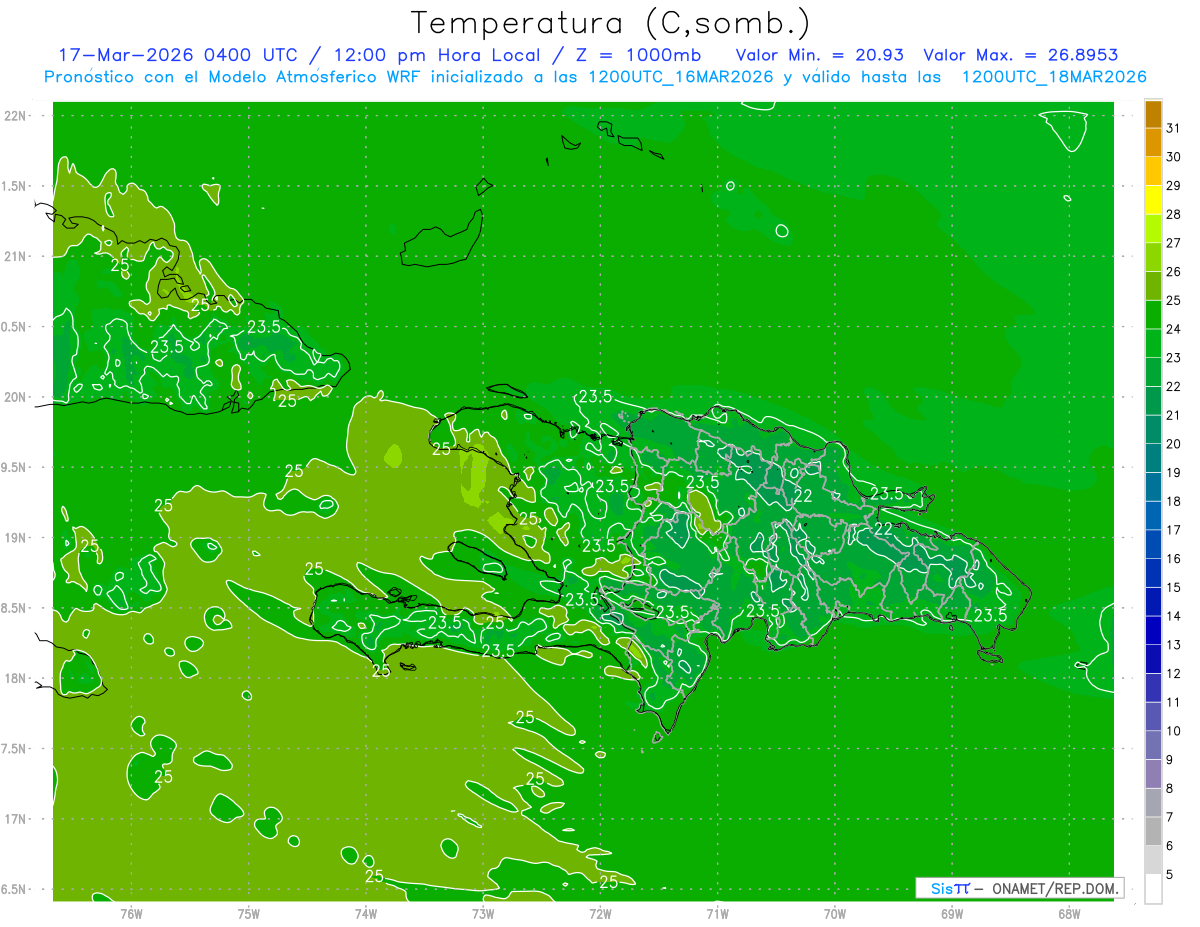Click the color scale label 27
Image resolution: width=1200 pixels, height=927 pixels.
tap(1174, 243)
